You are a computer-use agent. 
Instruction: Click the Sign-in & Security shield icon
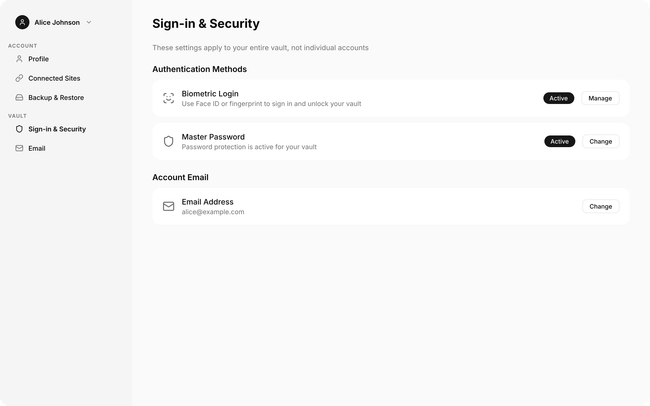[19, 129]
